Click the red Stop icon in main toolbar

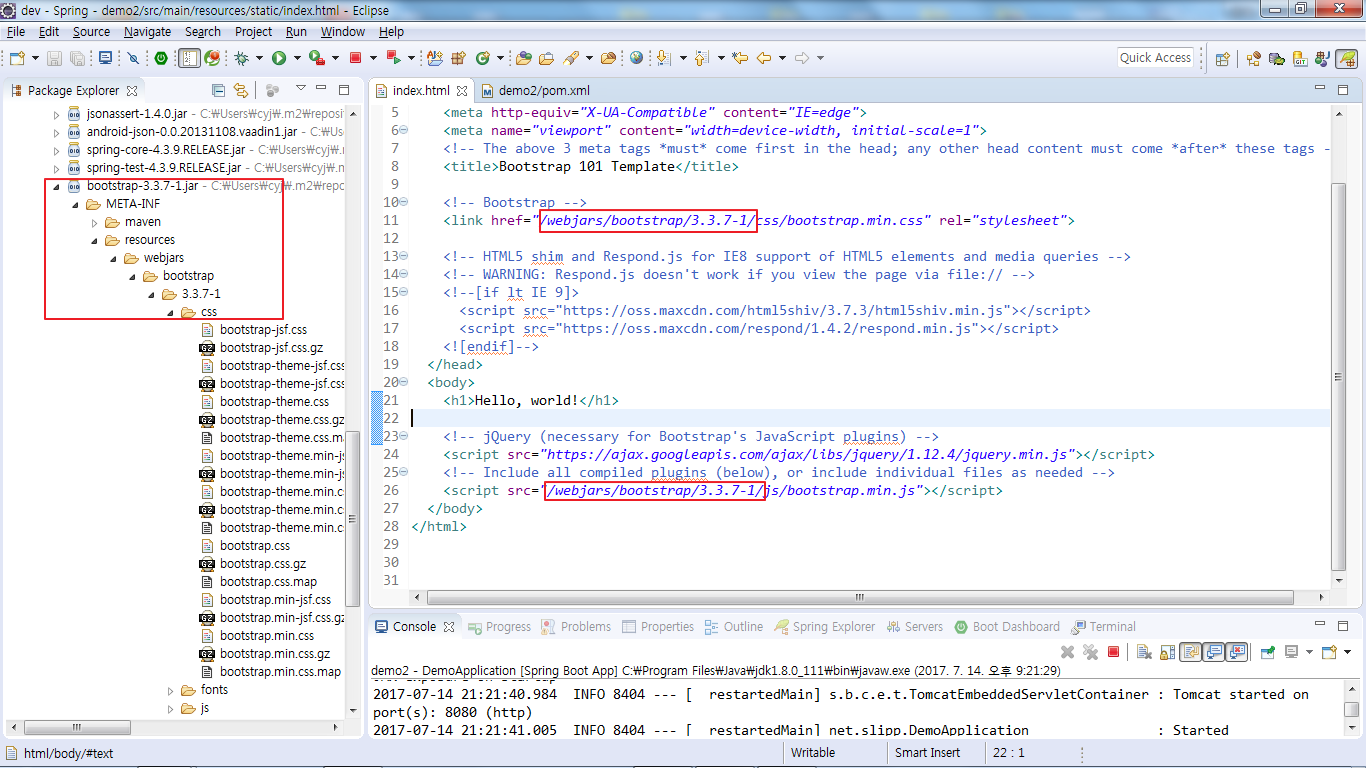pyautogui.click(x=356, y=58)
